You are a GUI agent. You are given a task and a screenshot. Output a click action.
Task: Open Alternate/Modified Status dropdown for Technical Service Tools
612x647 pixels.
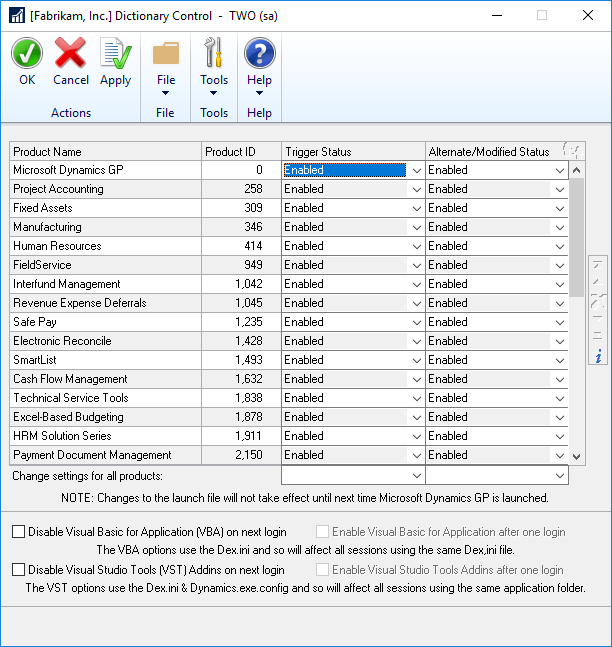click(560, 398)
